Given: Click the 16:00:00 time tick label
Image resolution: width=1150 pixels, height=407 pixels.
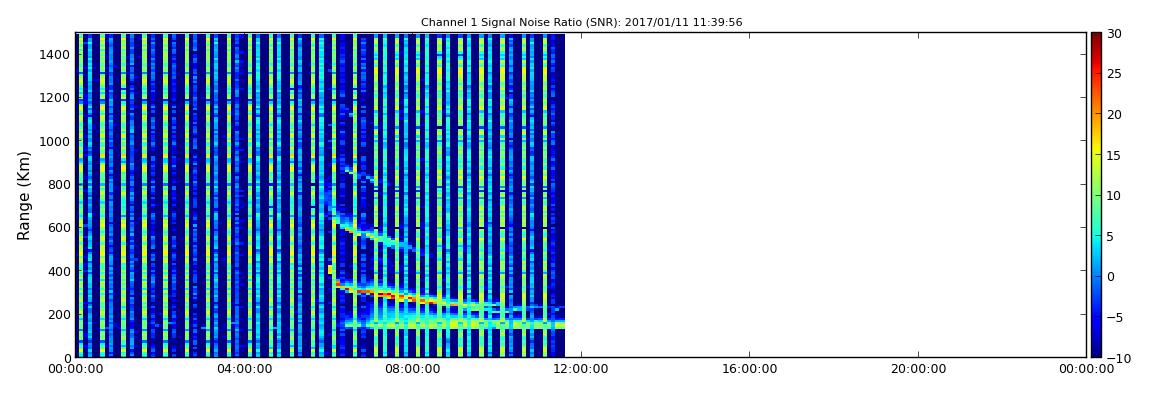Looking at the screenshot, I should (x=748, y=369).
